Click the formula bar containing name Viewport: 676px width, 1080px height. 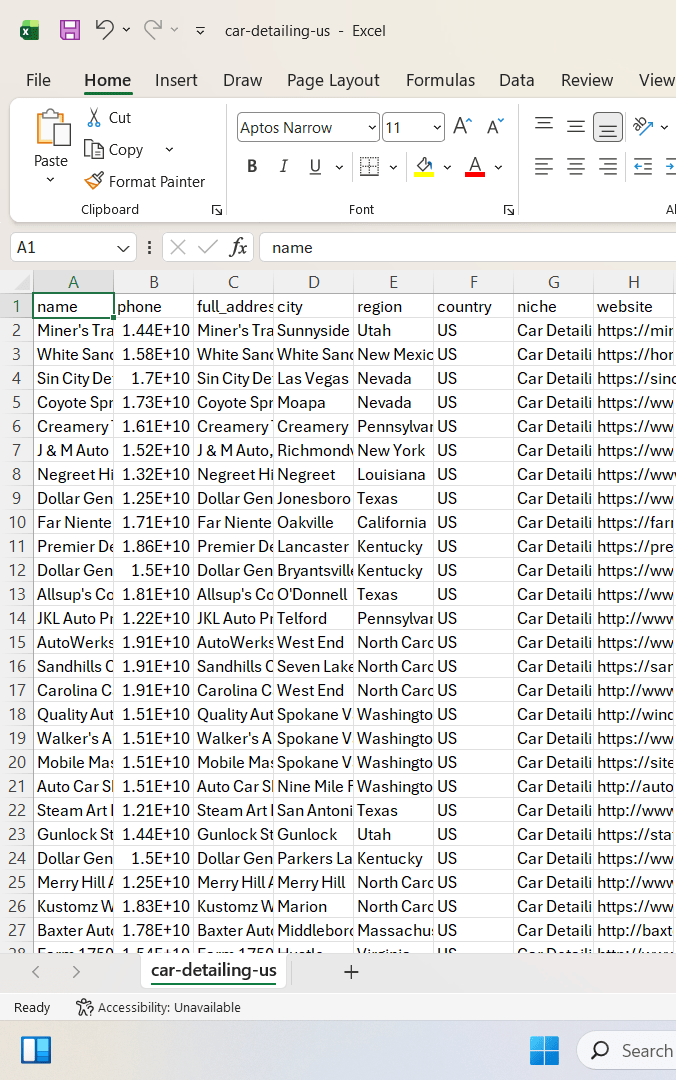(469, 247)
